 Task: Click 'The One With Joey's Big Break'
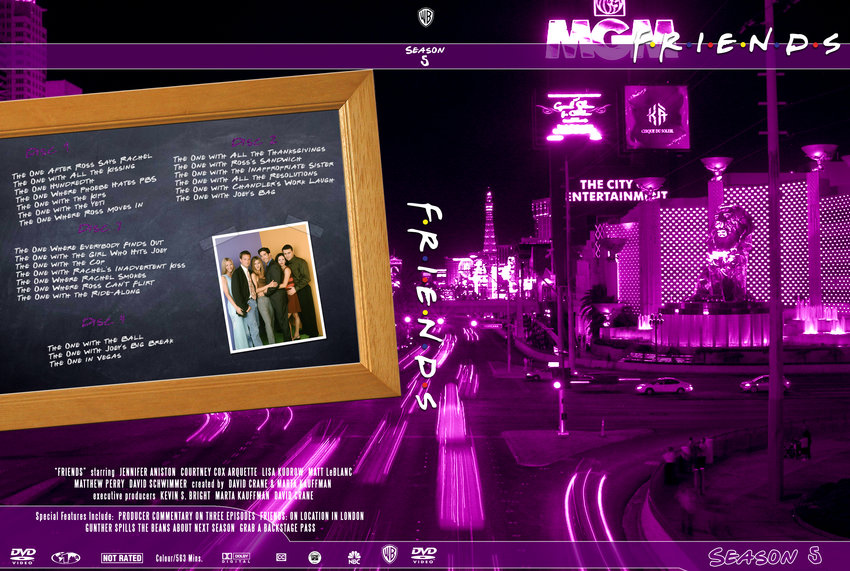[x=111, y=350]
